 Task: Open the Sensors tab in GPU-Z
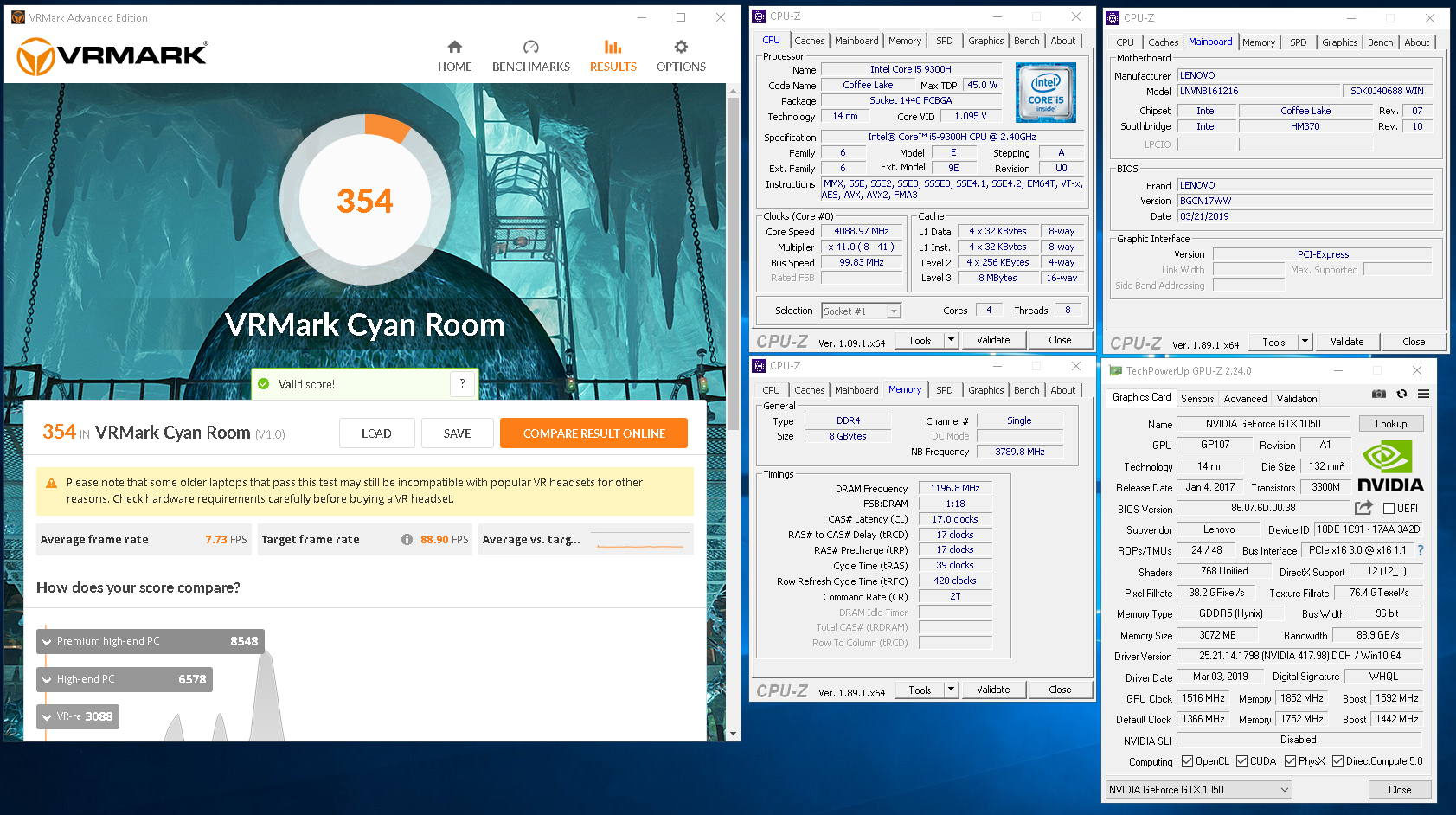tap(1197, 399)
